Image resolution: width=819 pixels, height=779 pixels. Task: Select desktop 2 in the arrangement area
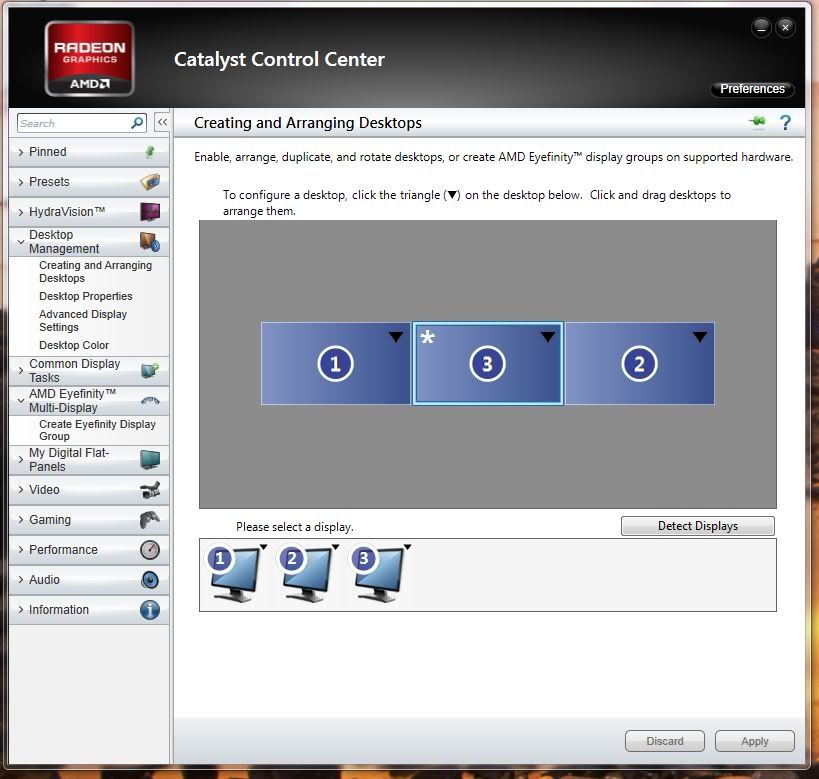coord(640,364)
